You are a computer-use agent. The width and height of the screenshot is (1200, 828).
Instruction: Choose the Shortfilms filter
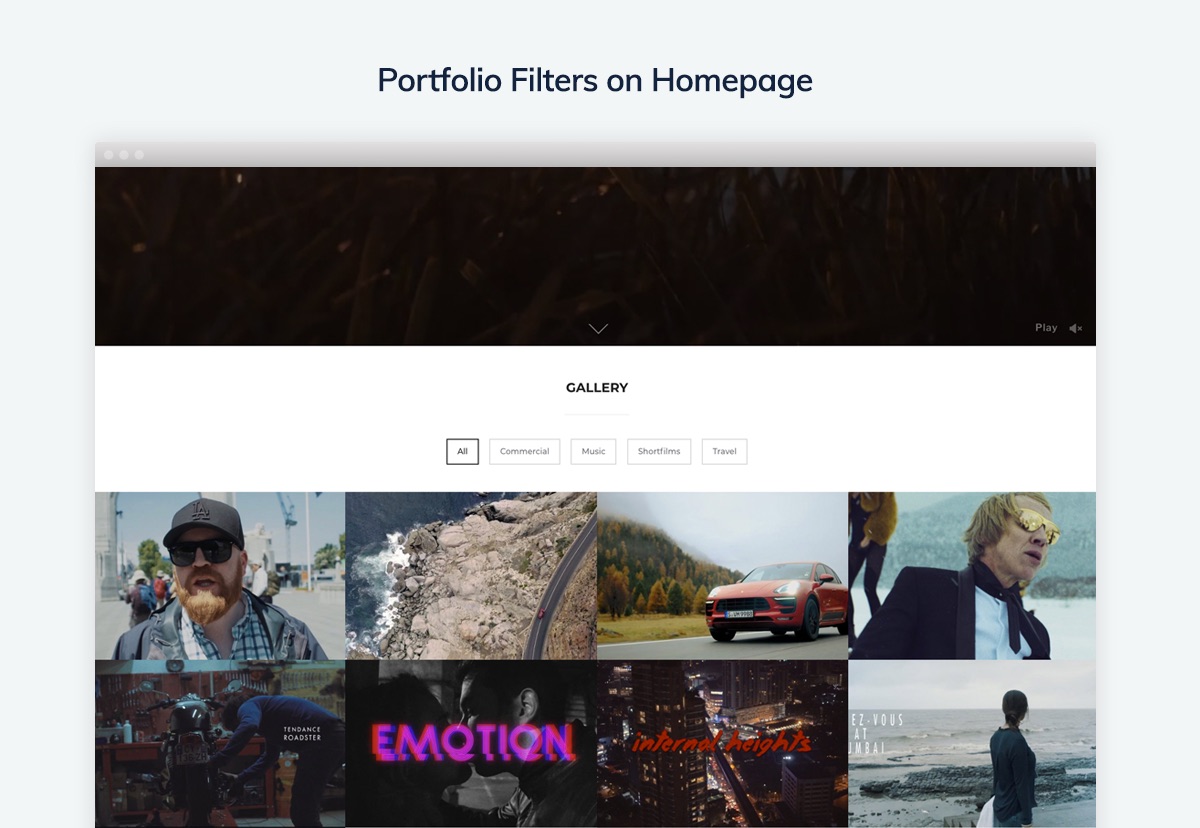pyautogui.click(x=659, y=451)
